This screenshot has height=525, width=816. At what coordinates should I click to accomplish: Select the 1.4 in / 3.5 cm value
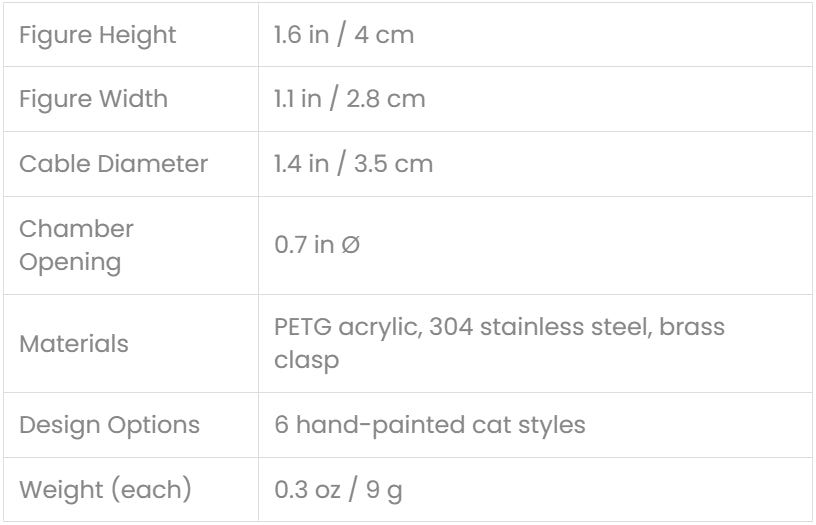pyautogui.click(x=354, y=163)
